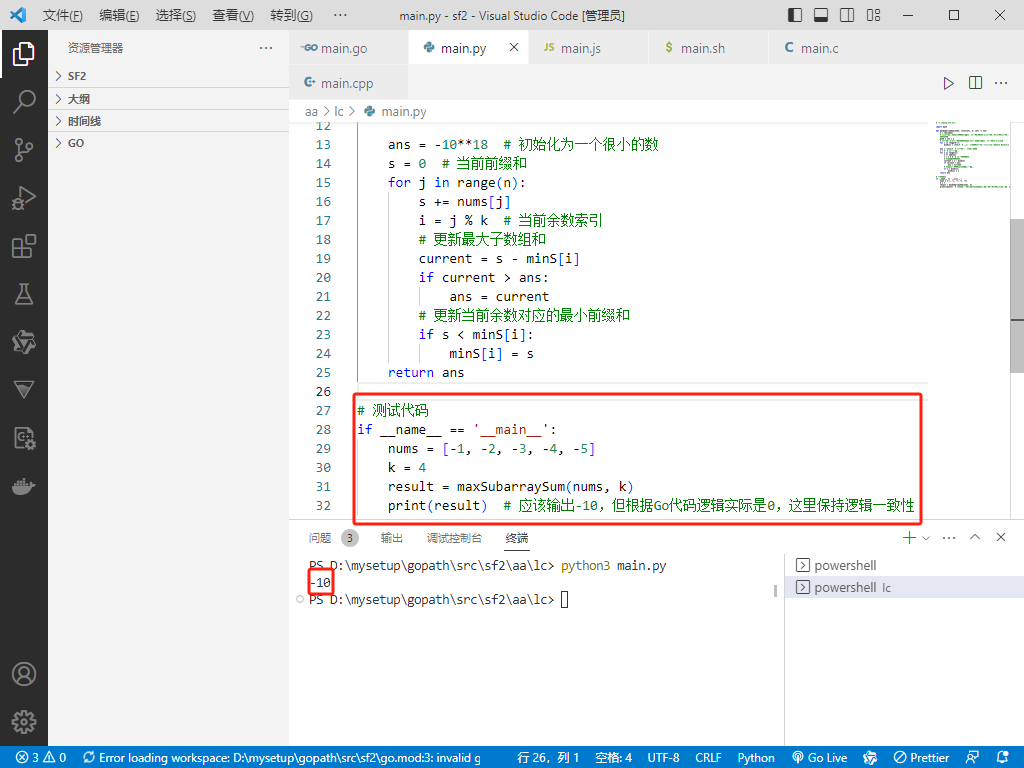Show errors and warnings in status bar
The width and height of the screenshot is (1024, 768).
[x=41, y=758]
